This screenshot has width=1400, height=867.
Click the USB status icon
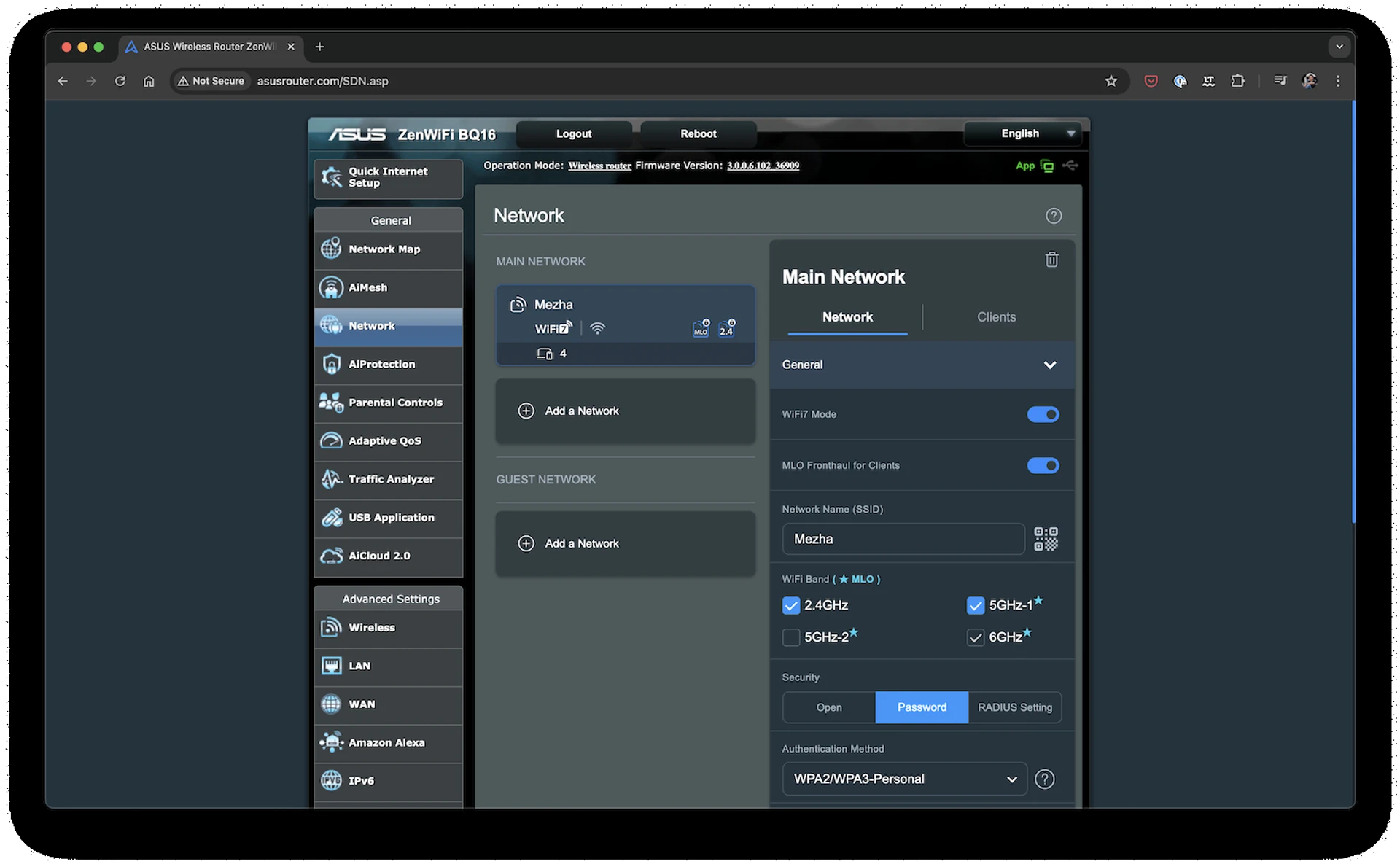[x=1070, y=166]
